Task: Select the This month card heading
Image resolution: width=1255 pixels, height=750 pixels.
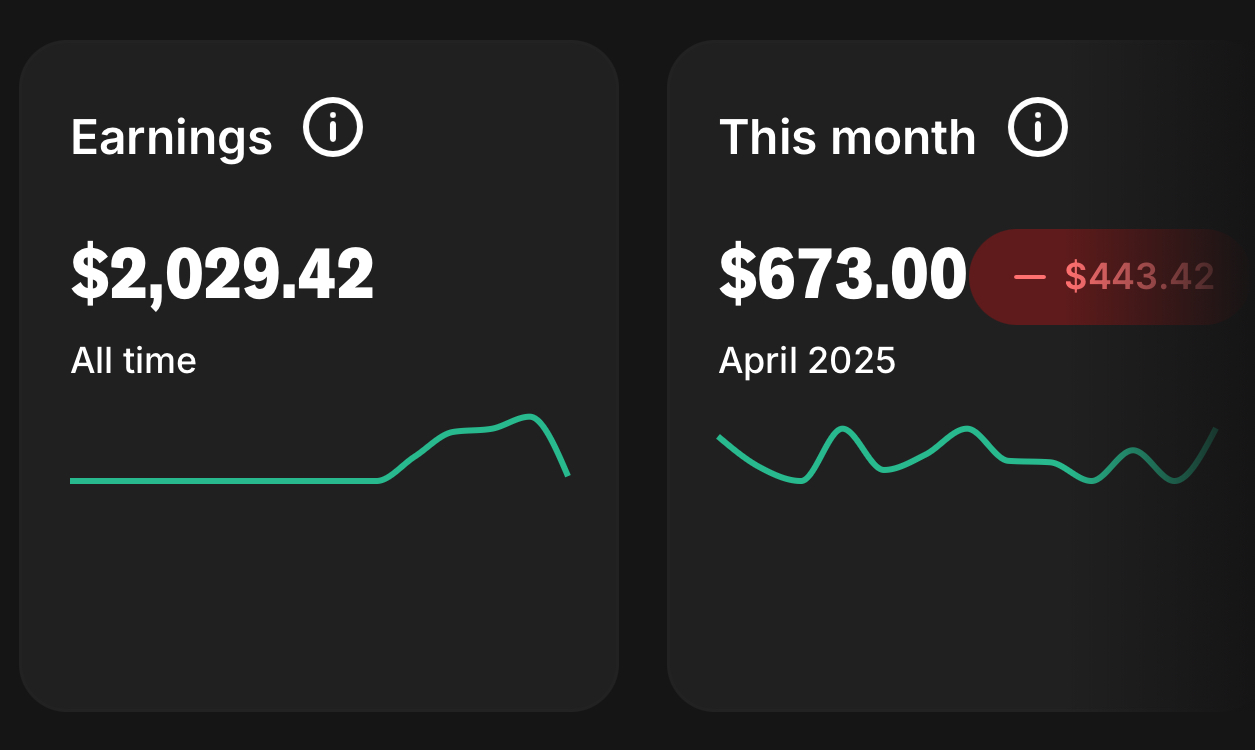Action: pos(847,137)
